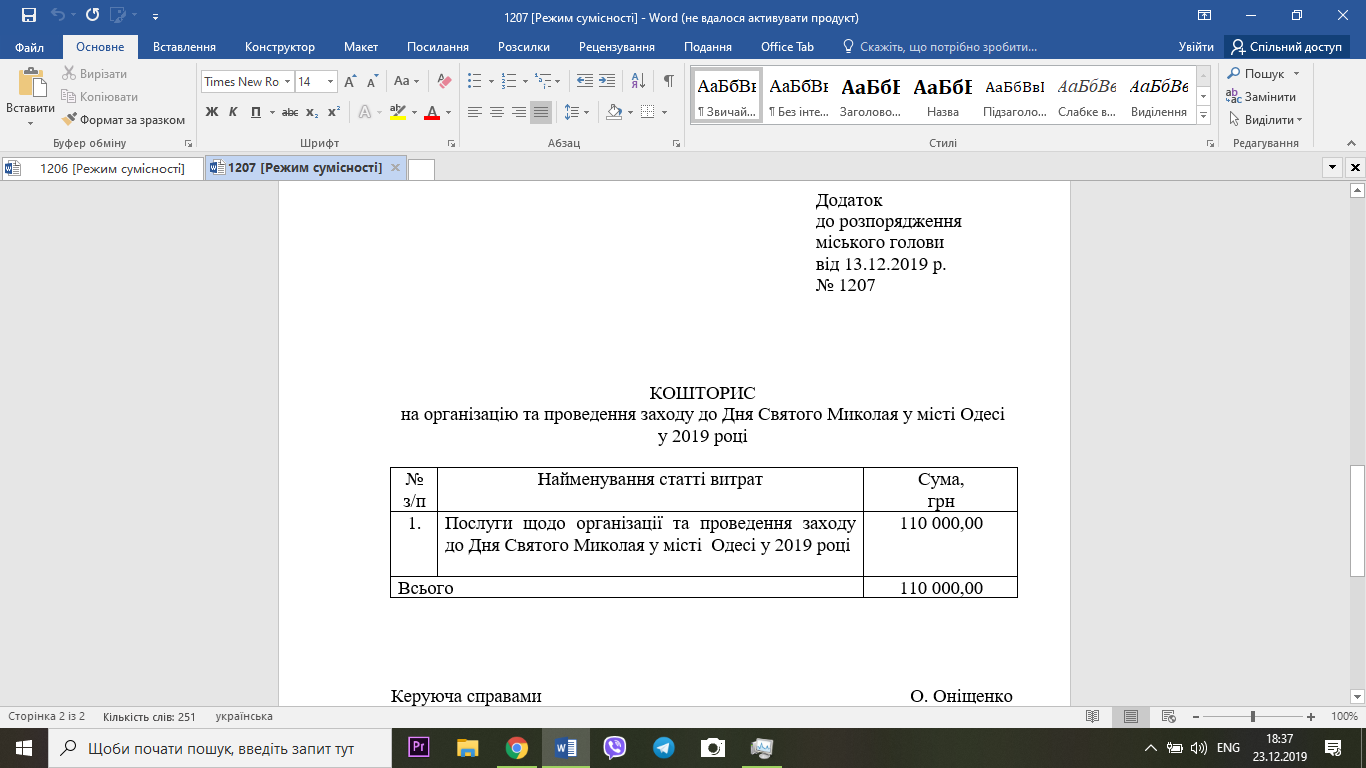Expand the Styles gallery with the More arrow
Viewport: 1366px width, 768px height.
point(1203,116)
